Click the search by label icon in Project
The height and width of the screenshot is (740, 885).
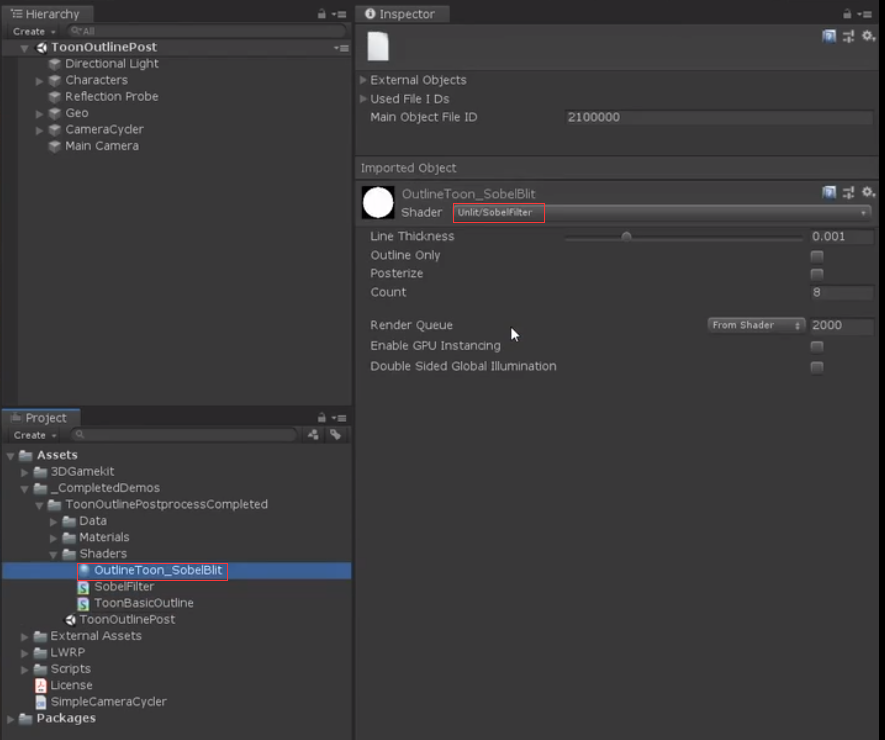point(336,435)
